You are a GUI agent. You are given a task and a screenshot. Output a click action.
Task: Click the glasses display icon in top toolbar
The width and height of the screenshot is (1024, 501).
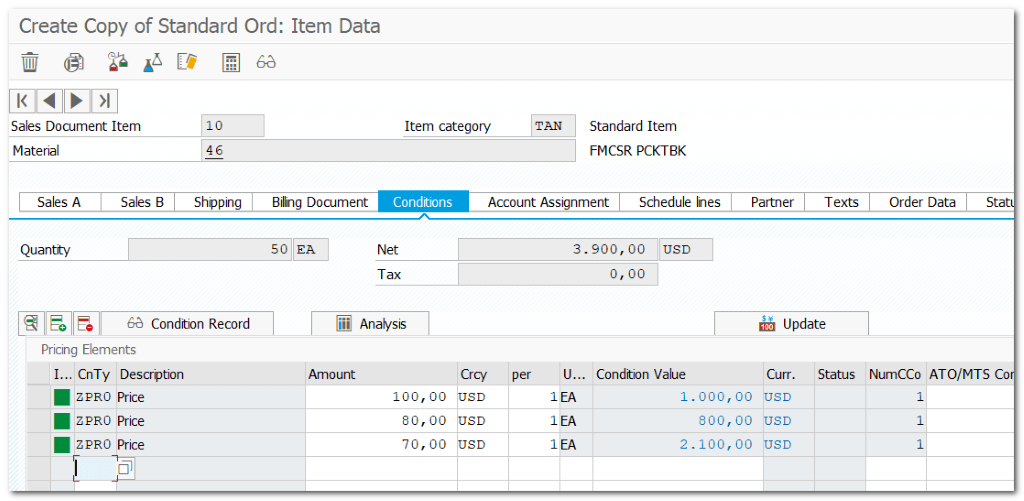click(x=266, y=62)
